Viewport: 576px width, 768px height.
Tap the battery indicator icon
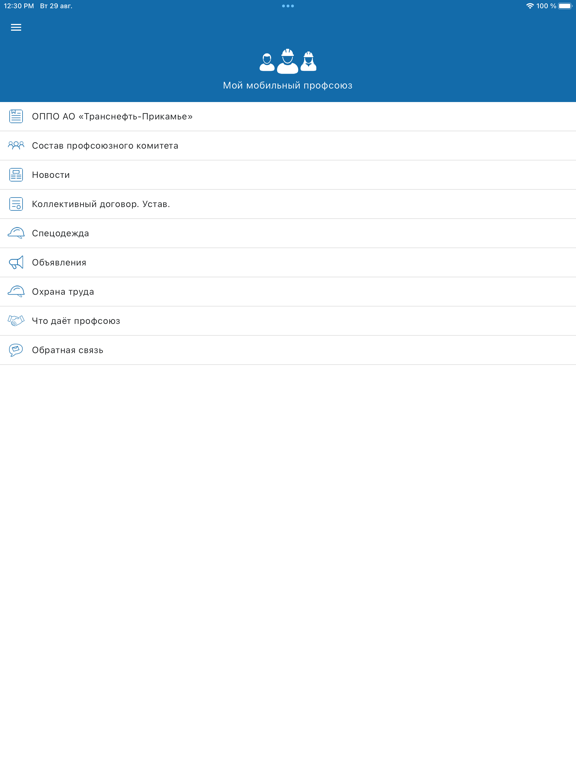click(565, 6)
